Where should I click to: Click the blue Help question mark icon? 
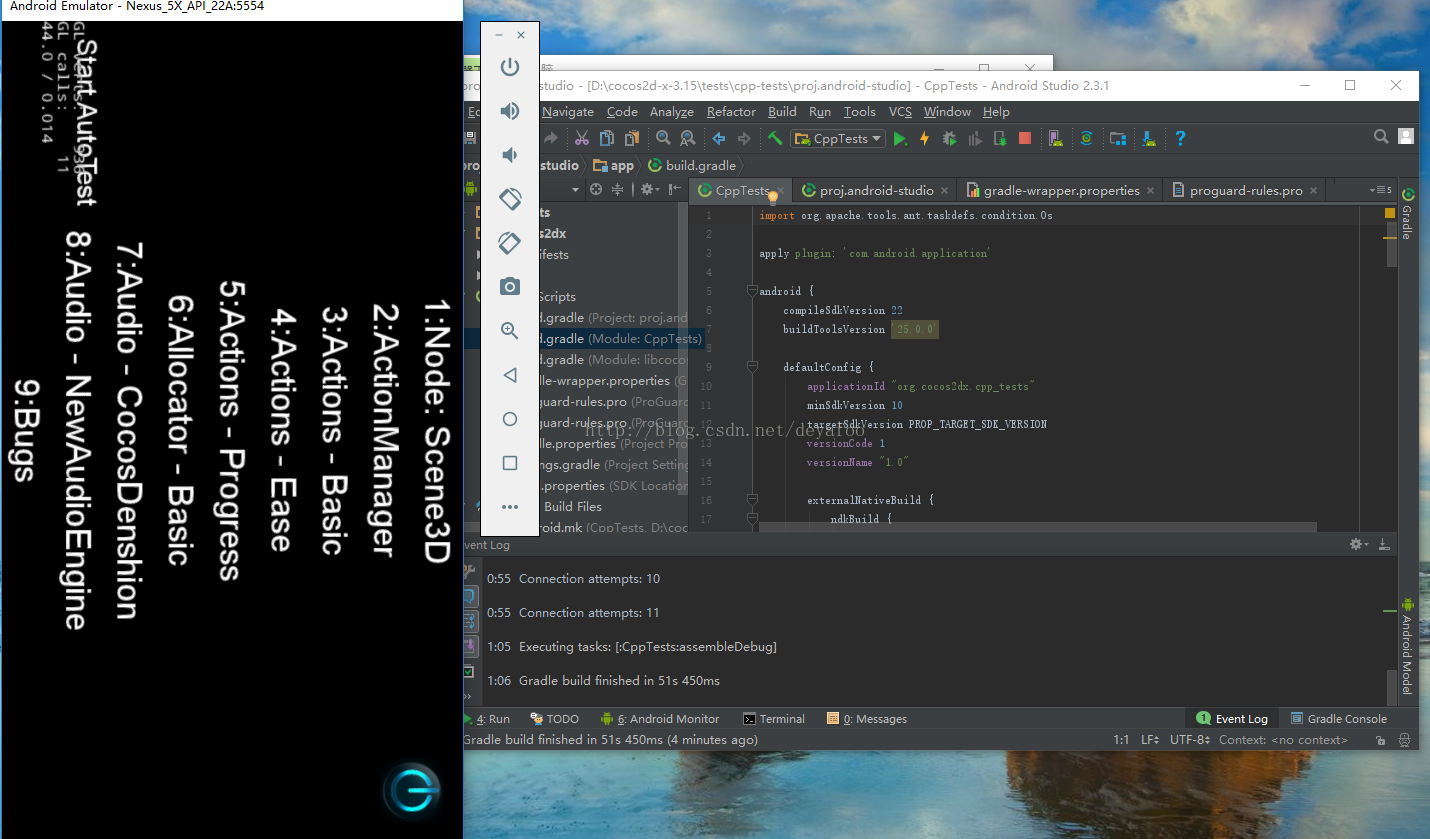(x=1180, y=139)
